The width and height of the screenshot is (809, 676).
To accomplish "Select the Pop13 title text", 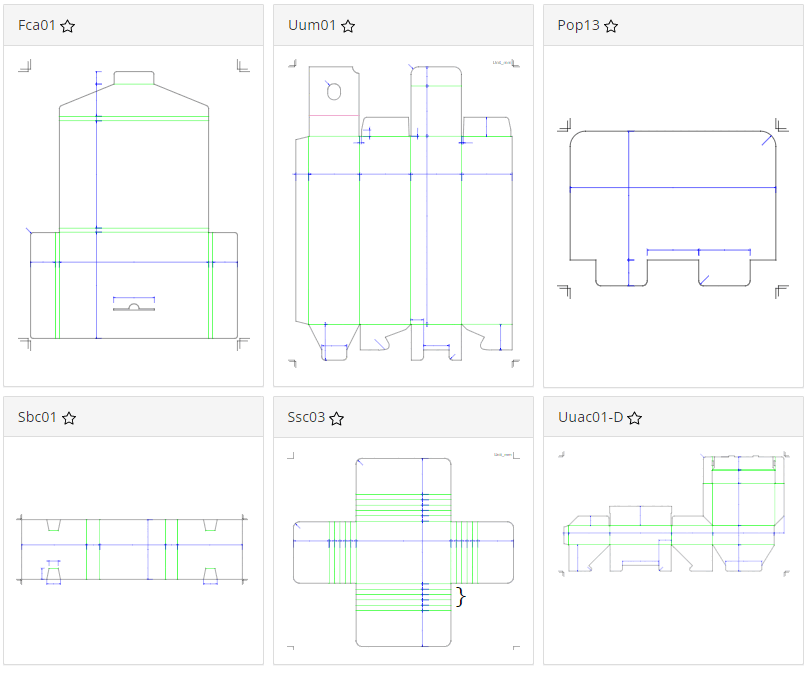I will tap(578, 25).
